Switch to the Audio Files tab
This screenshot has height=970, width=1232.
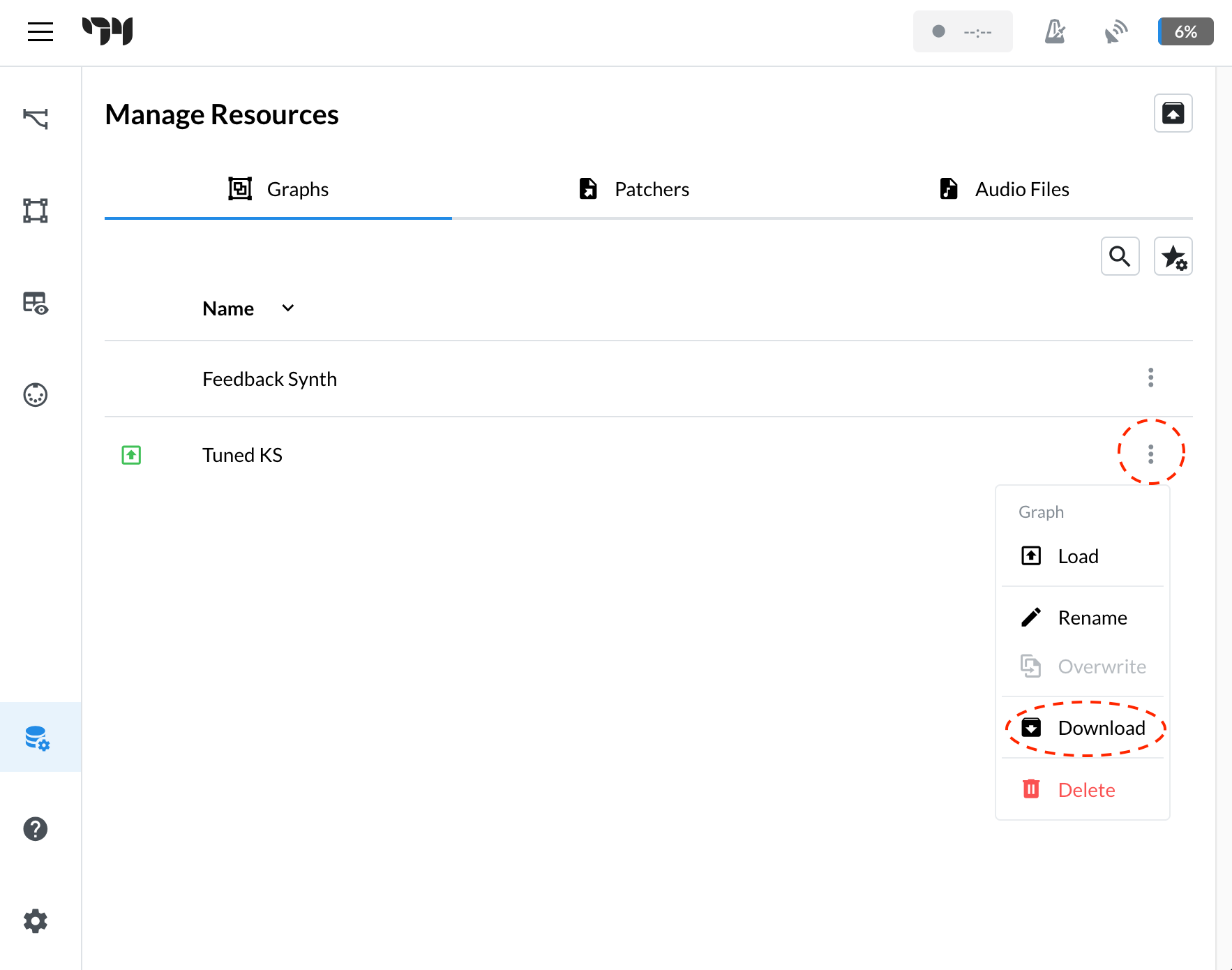1005,189
